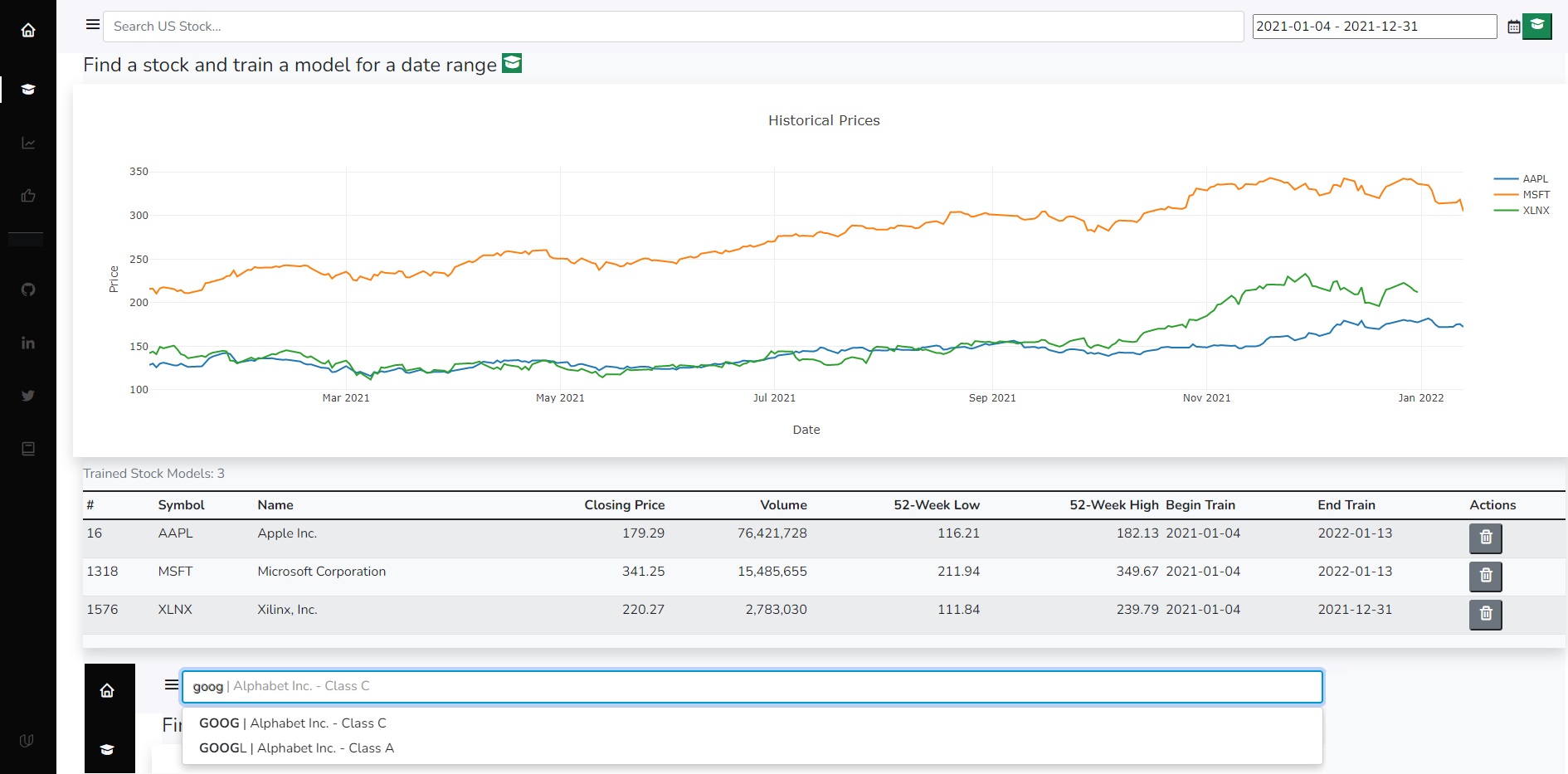Image resolution: width=1568 pixels, height=774 pixels.
Task: Select GOOGL Alphabet Class A suggestion
Action: tap(752, 748)
